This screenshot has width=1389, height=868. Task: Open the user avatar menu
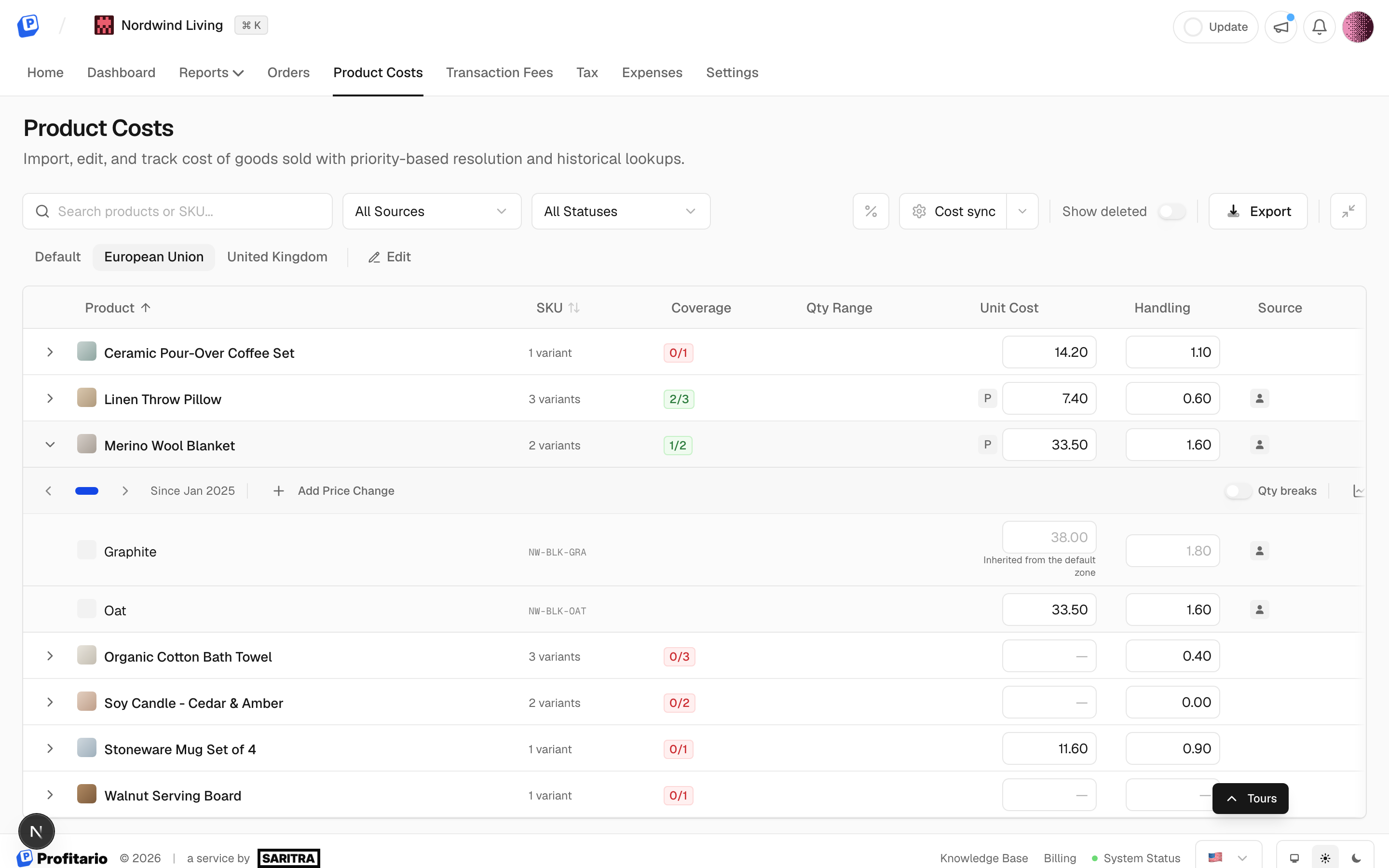pos(1358,27)
